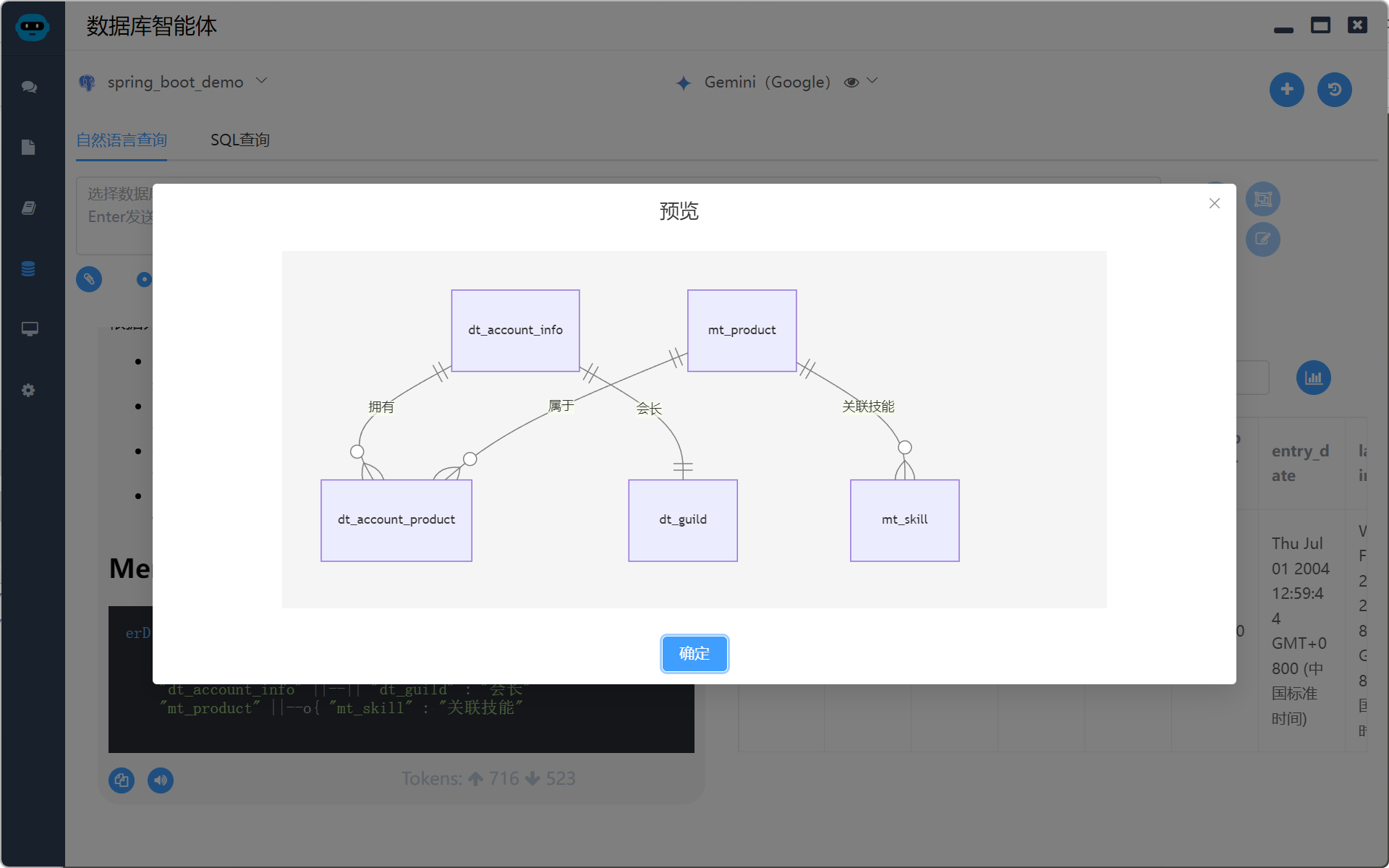Click the Thu Jul 01 2004 date cell
Screen dimensions: 1389x868
coord(1300,631)
